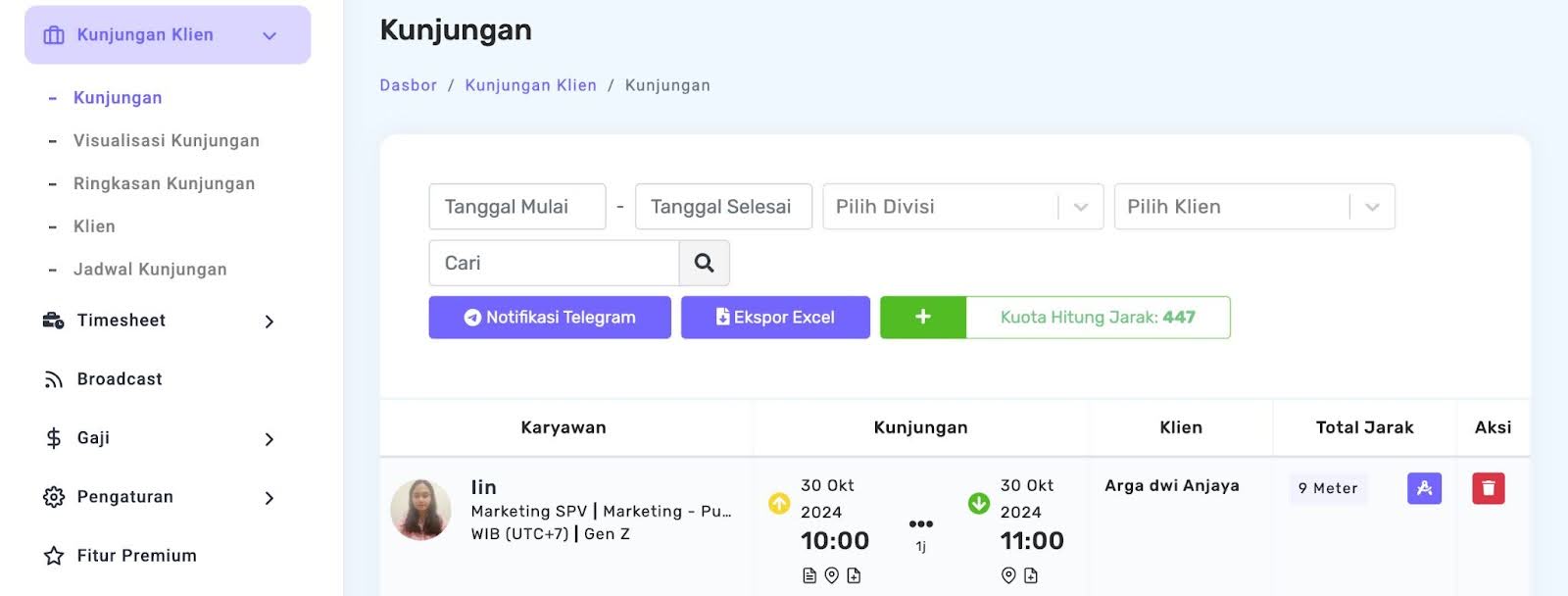Click the purple calculate distance compass icon
This screenshot has height=596, width=1568.
1424,488
